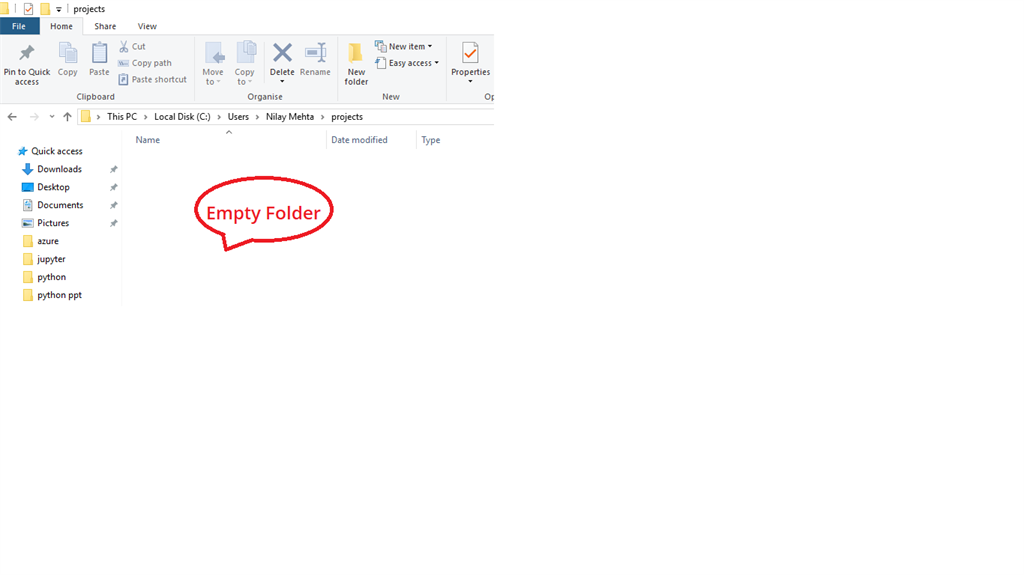Screen dimensions: 1024x575
Task: Expand the Delete options arrow
Action: 282,82
